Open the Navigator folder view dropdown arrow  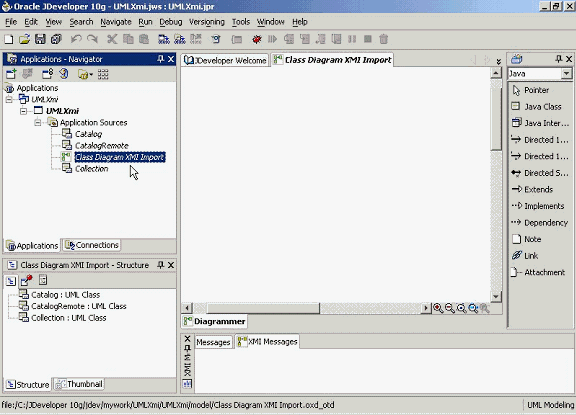click(91, 75)
